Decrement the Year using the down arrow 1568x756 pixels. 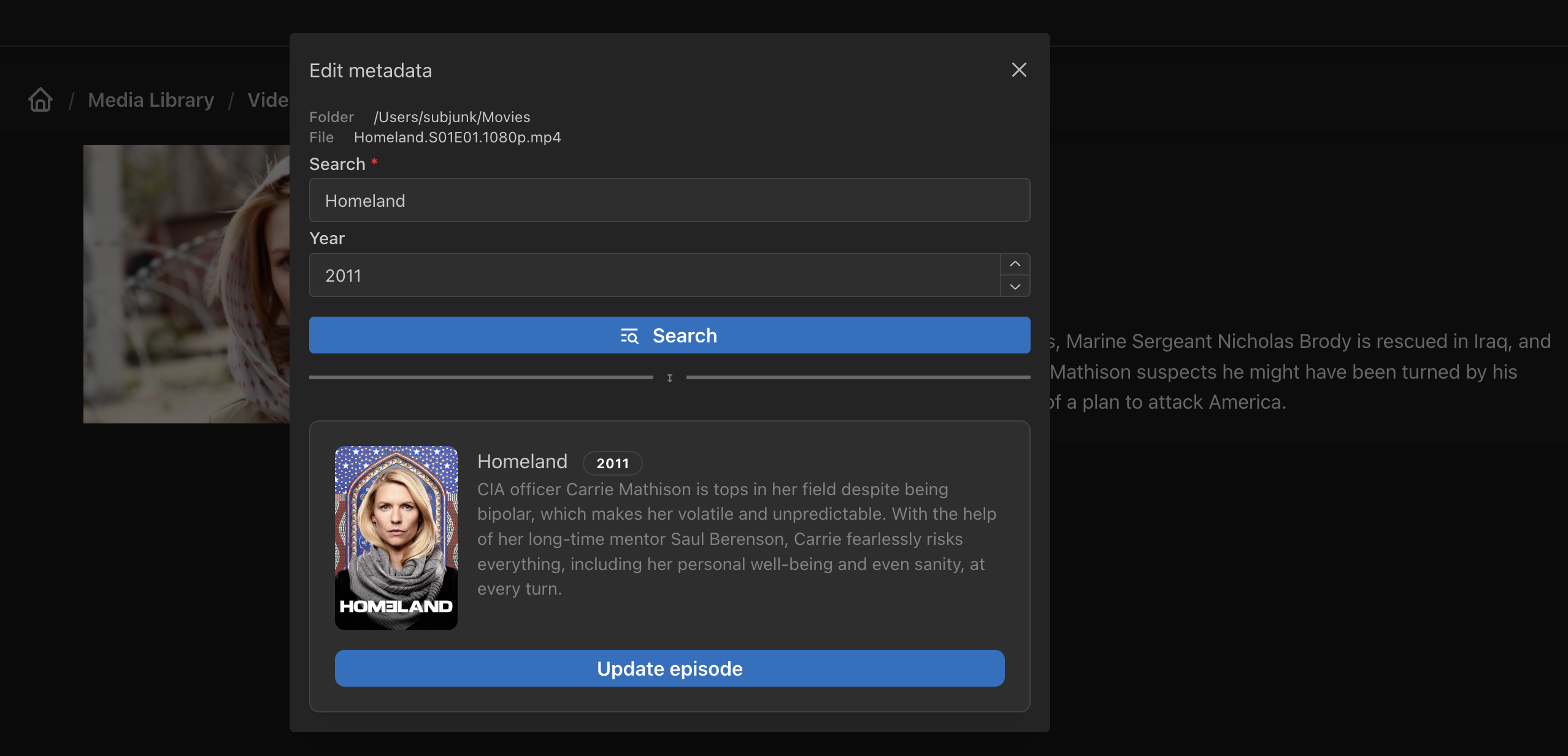point(1014,286)
